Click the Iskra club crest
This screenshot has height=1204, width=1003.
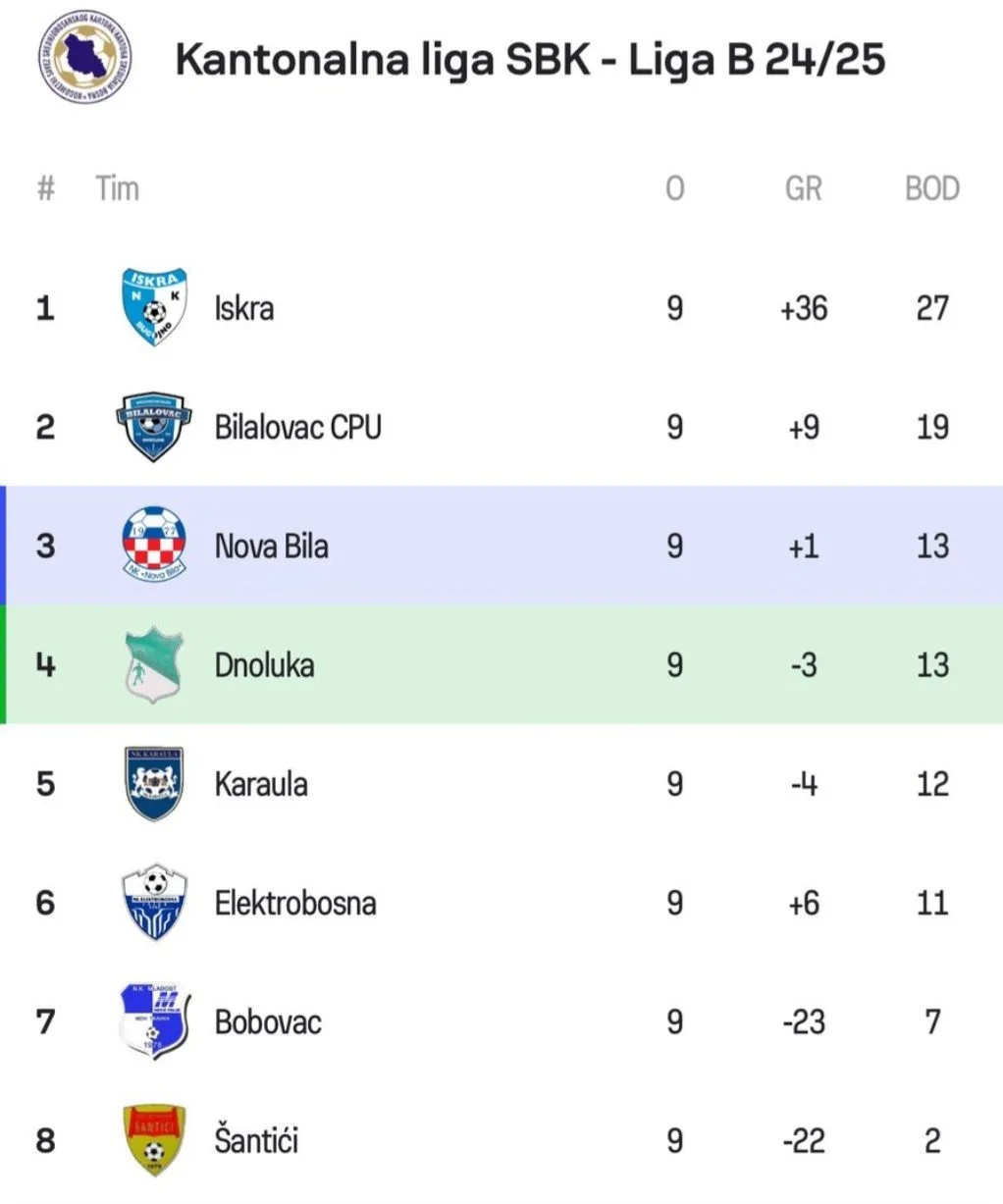pyautogui.click(x=154, y=308)
